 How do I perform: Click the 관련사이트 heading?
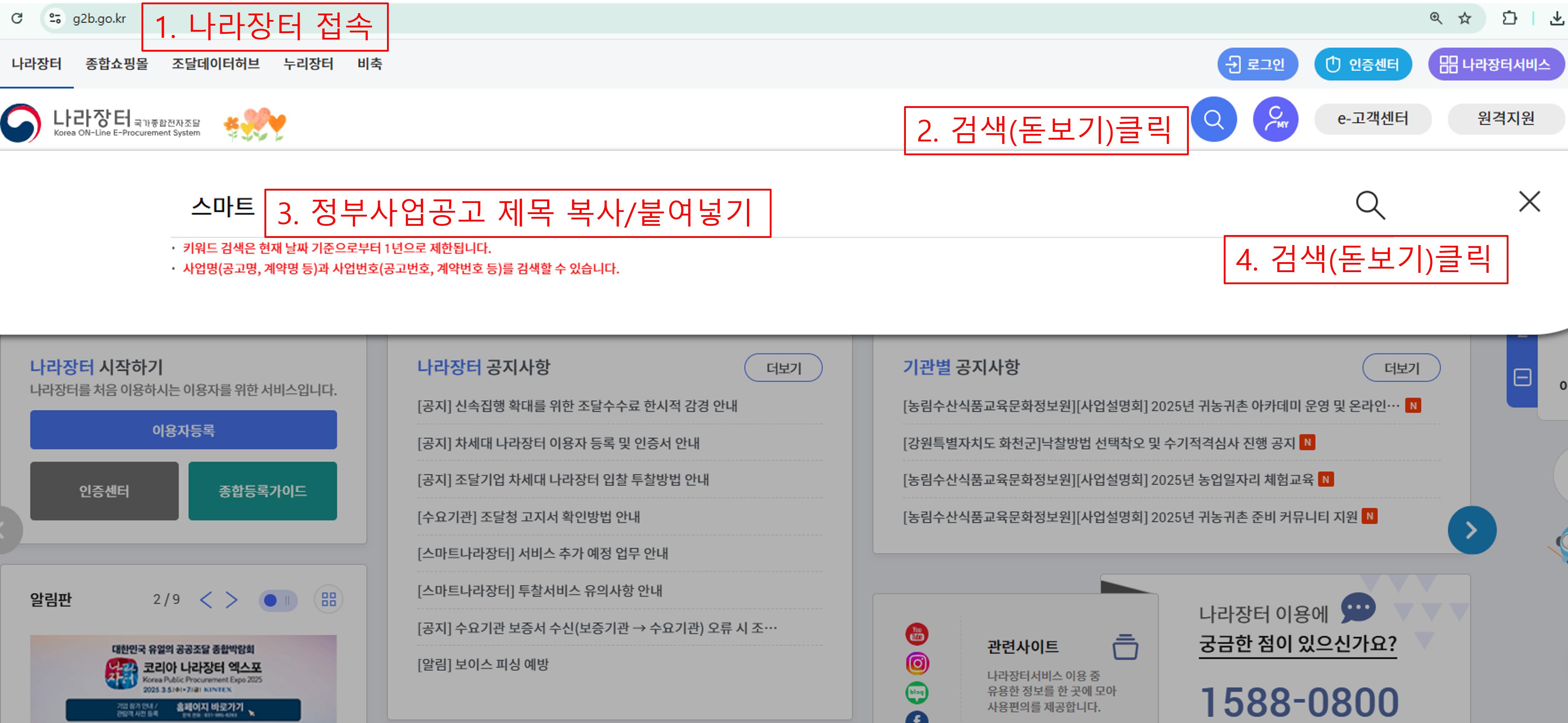point(1023,646)
